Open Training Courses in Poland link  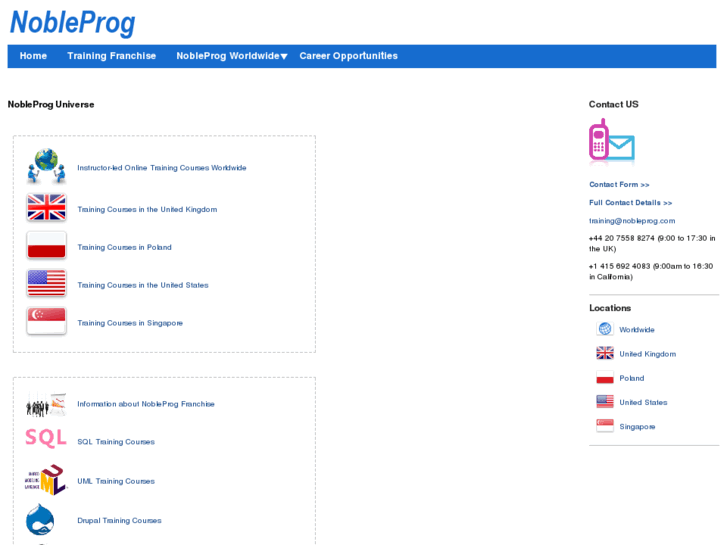tap(124, 247)
